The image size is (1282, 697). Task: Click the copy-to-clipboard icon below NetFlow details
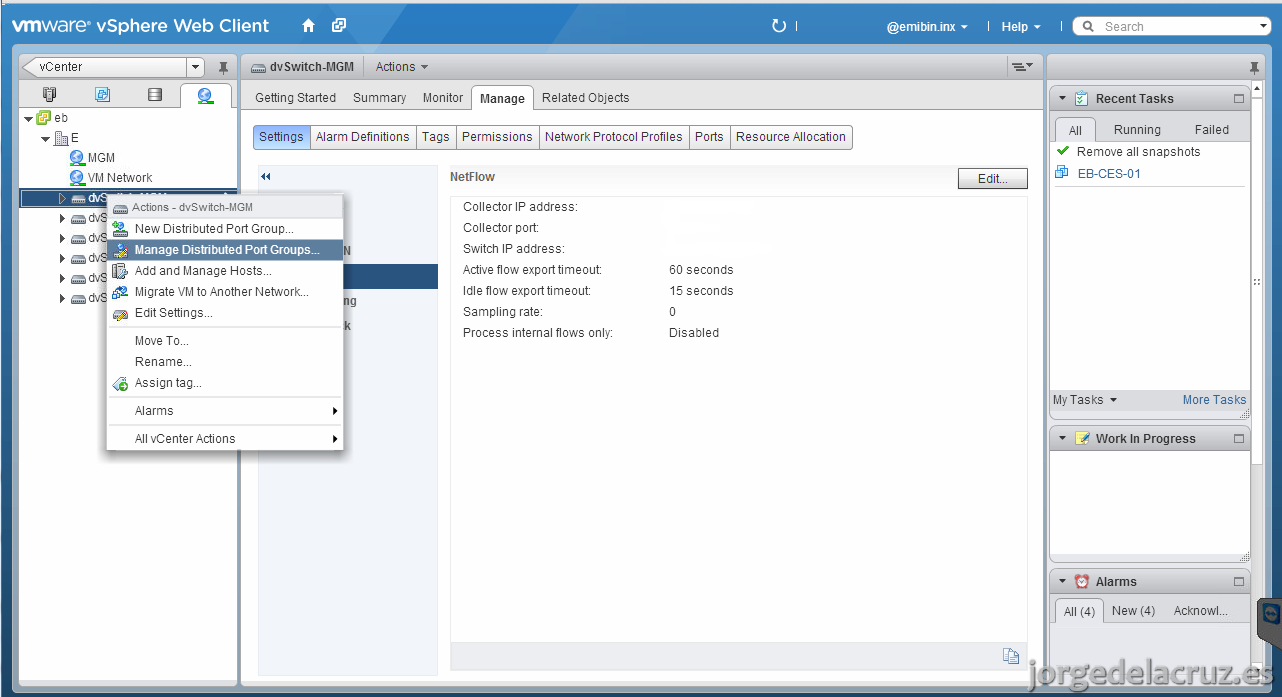pyautogui.click(x=1011, y=656)
